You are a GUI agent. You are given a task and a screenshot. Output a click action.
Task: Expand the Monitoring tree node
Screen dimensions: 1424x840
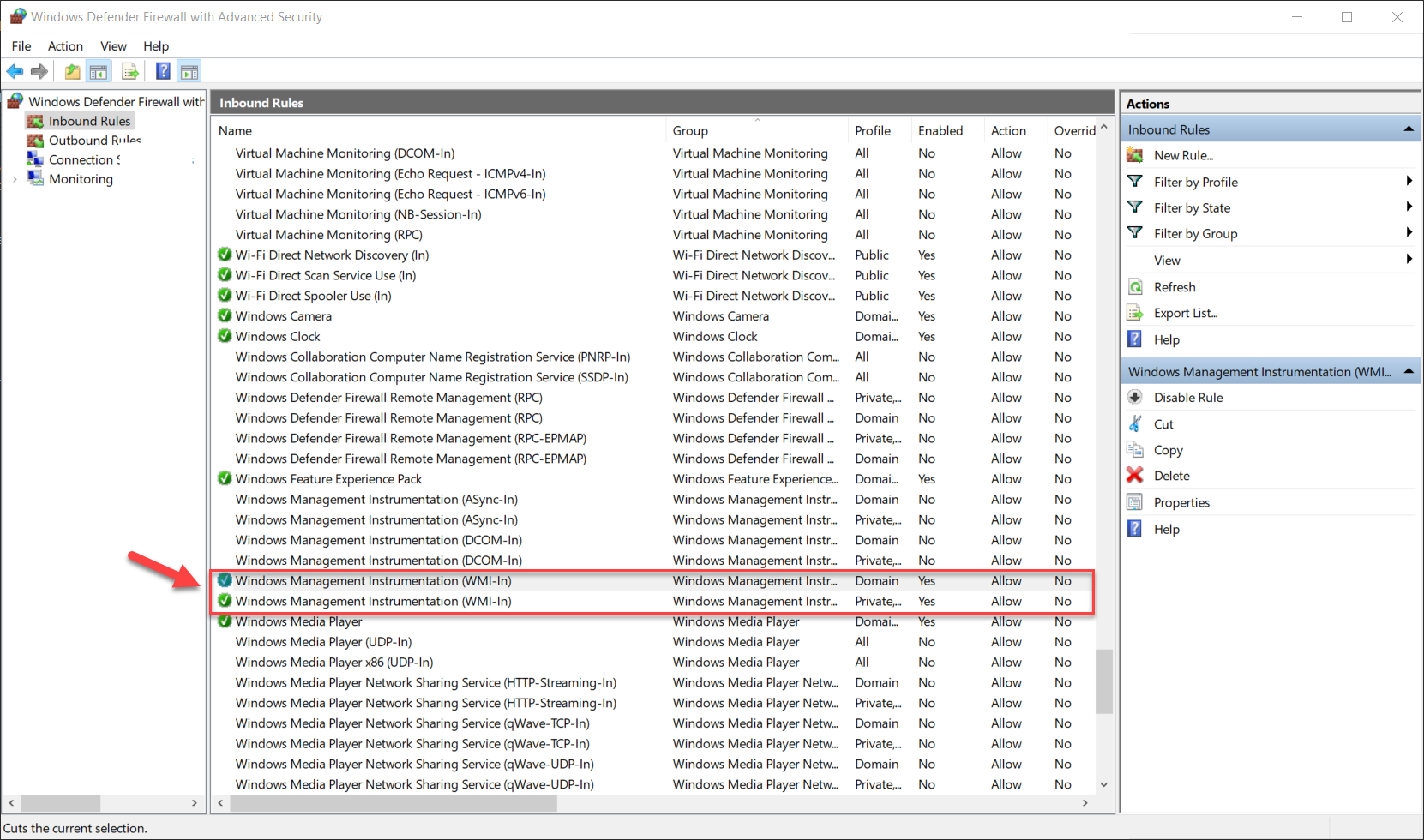click(x=14, y=178)
